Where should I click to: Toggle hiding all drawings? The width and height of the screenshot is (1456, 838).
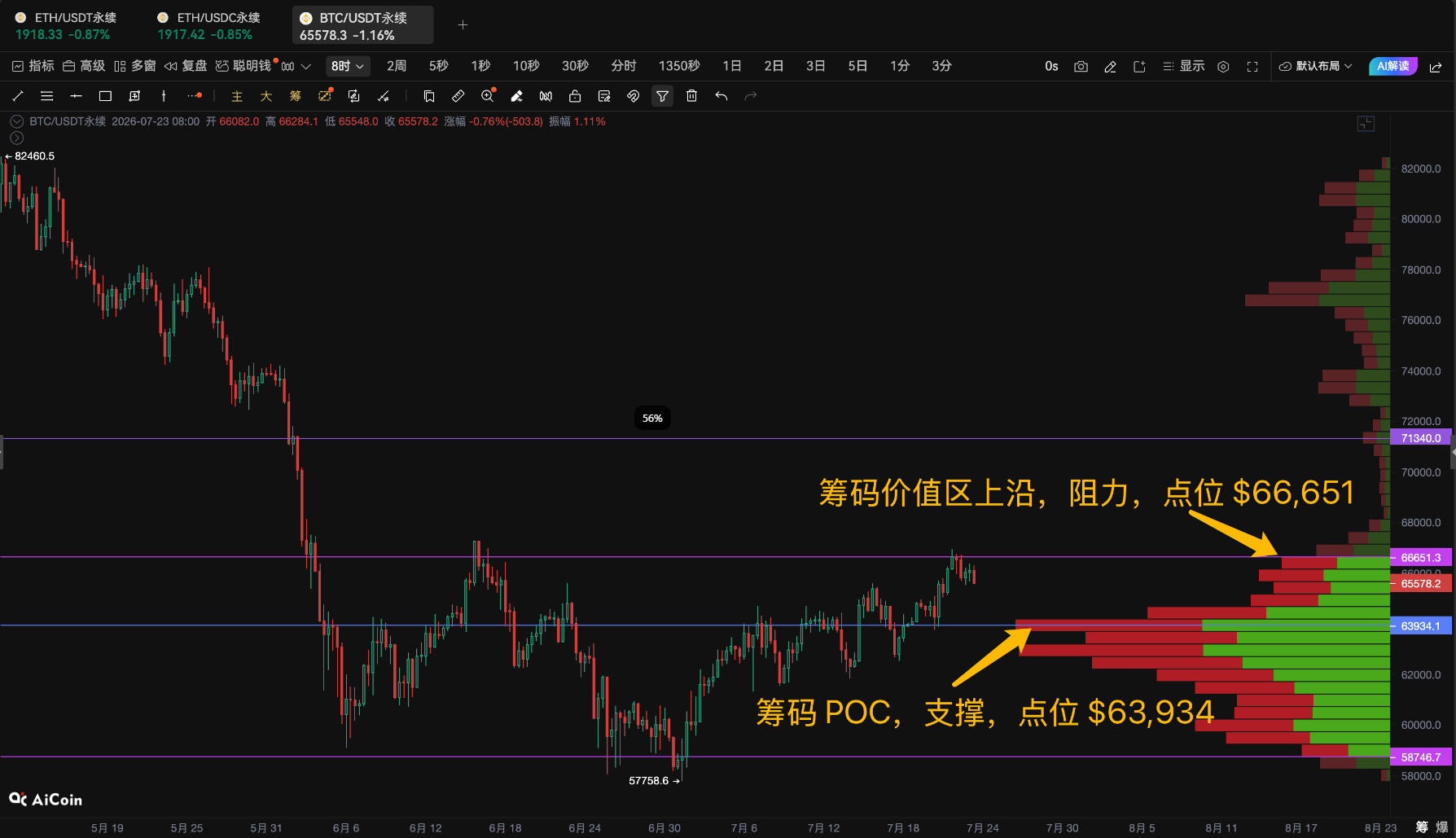point(546,96)
